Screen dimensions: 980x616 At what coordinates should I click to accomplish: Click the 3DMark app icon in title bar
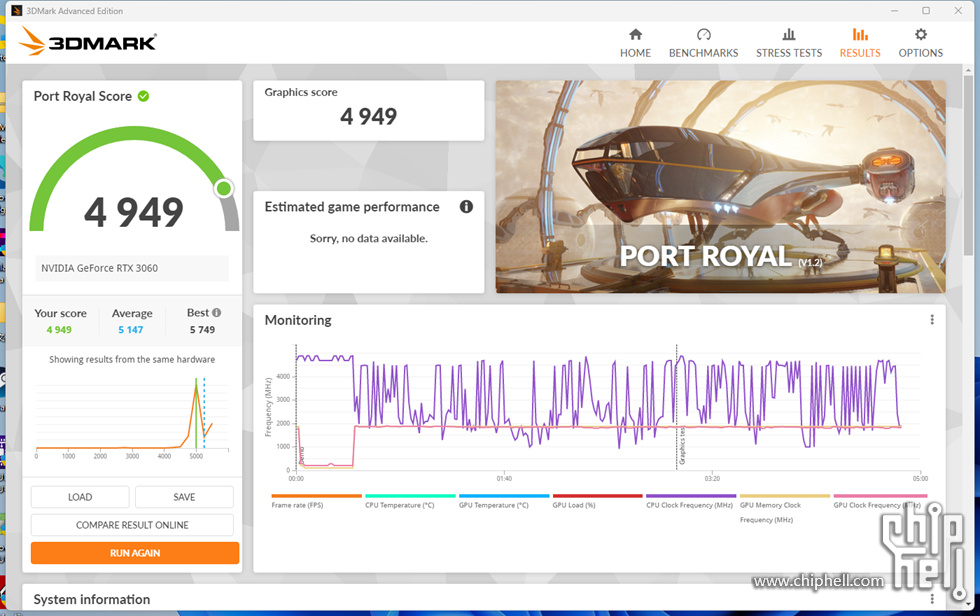(x=17, y=11)
